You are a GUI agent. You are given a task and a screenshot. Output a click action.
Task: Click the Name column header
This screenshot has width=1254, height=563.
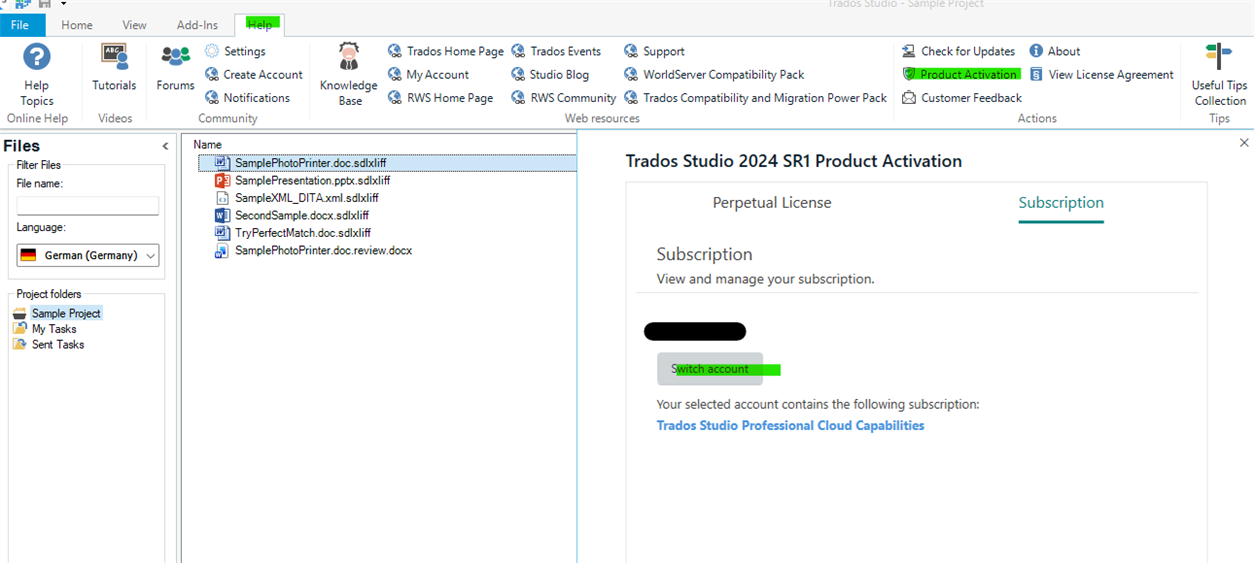pyautogui.click(x=208, y=145)
